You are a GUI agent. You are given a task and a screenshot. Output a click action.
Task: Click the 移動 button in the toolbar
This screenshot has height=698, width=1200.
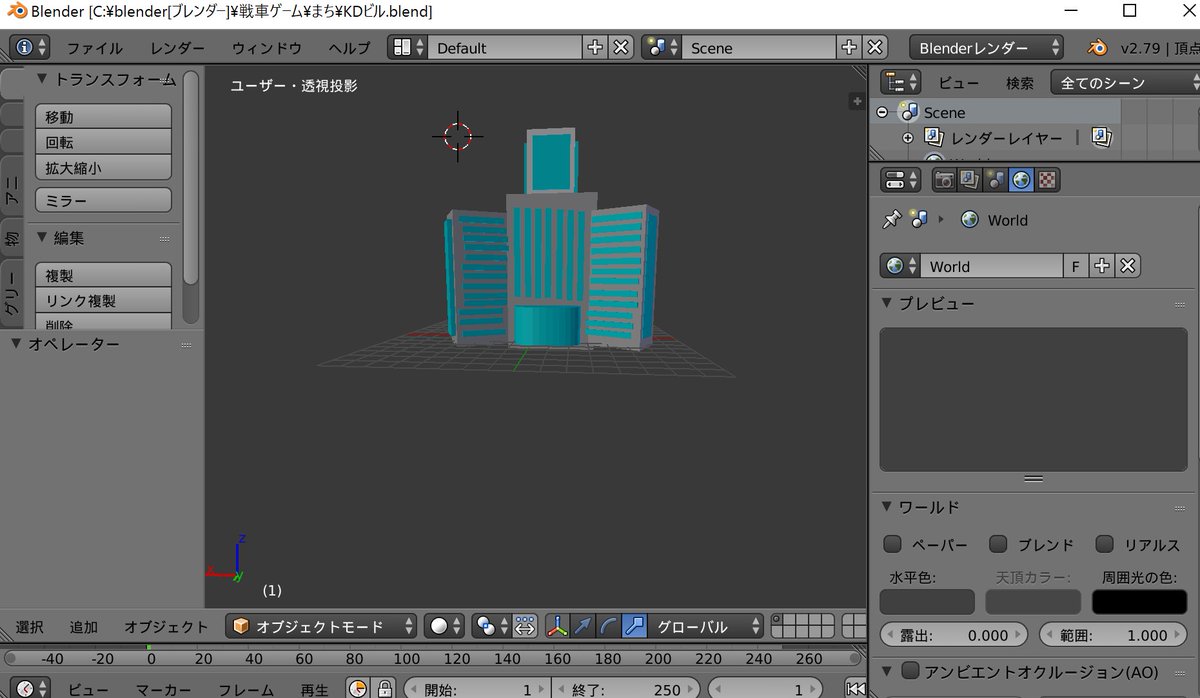coord(103,116)
